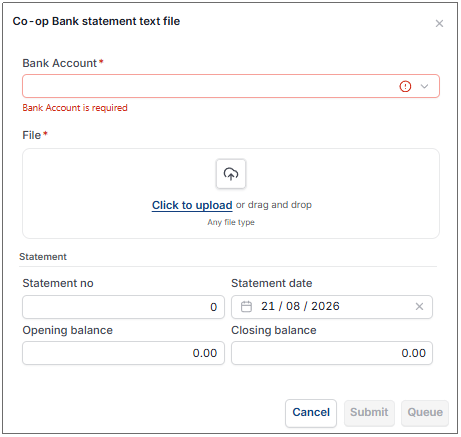Open the calendar icon in Statement date
461x437 pixels.
tap(246, 306)
